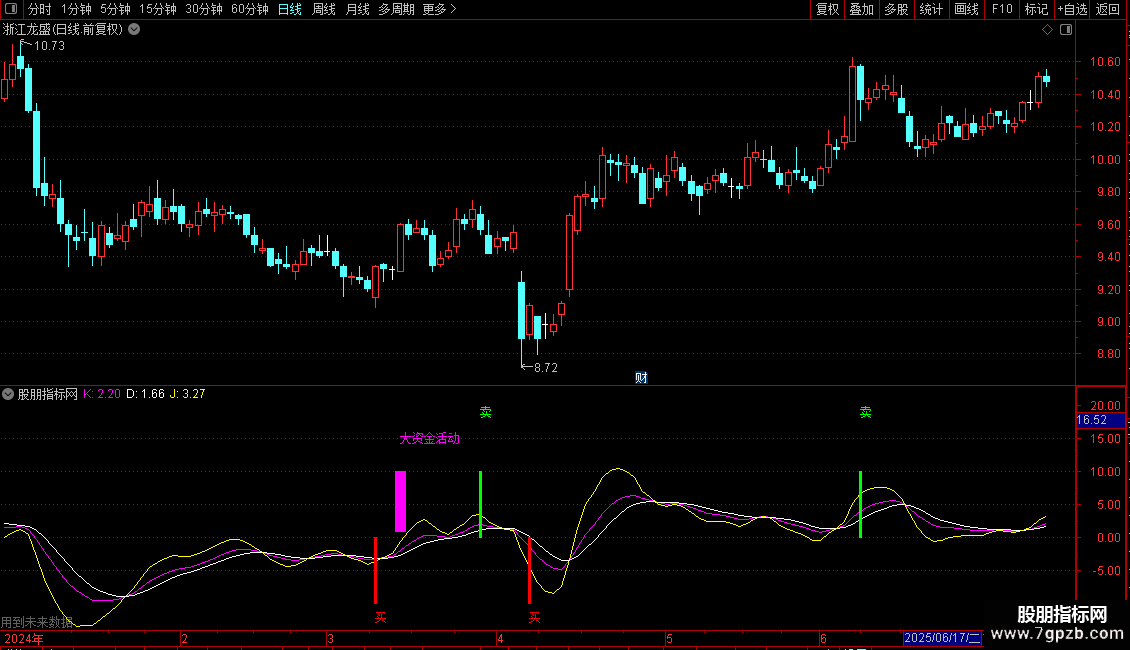Viewport: 1130px width, 650px height.
Task: Click the first red 买 buy signal label
Action: [381, 618]
